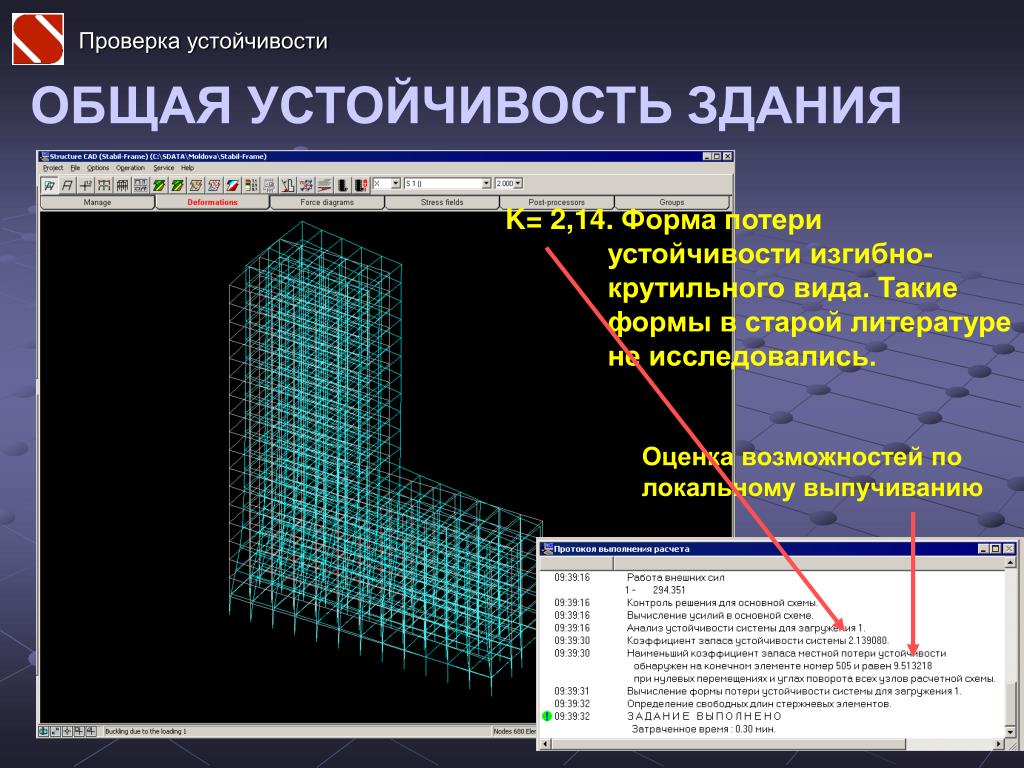Select the Deformations tab

click(x=212, y=202)
